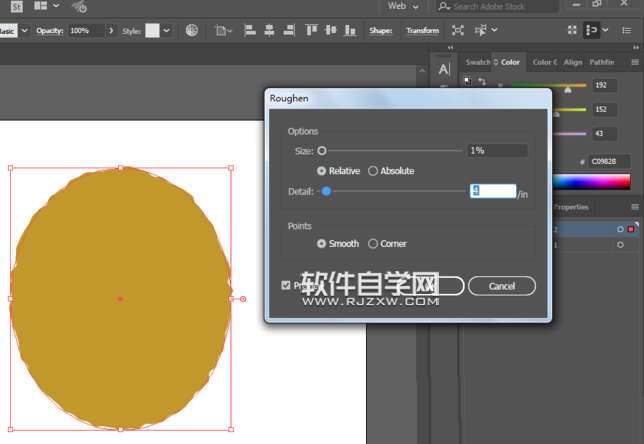The image size is (644, 444).
Task: Switch to the Align panel tab
Action: coord(573,62)
